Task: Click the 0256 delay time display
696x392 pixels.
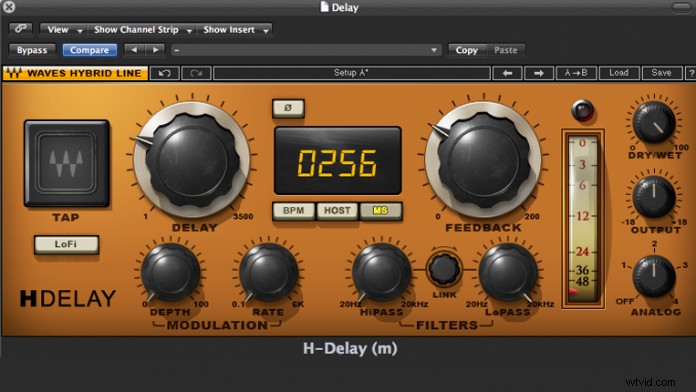Action: point(337,161)
